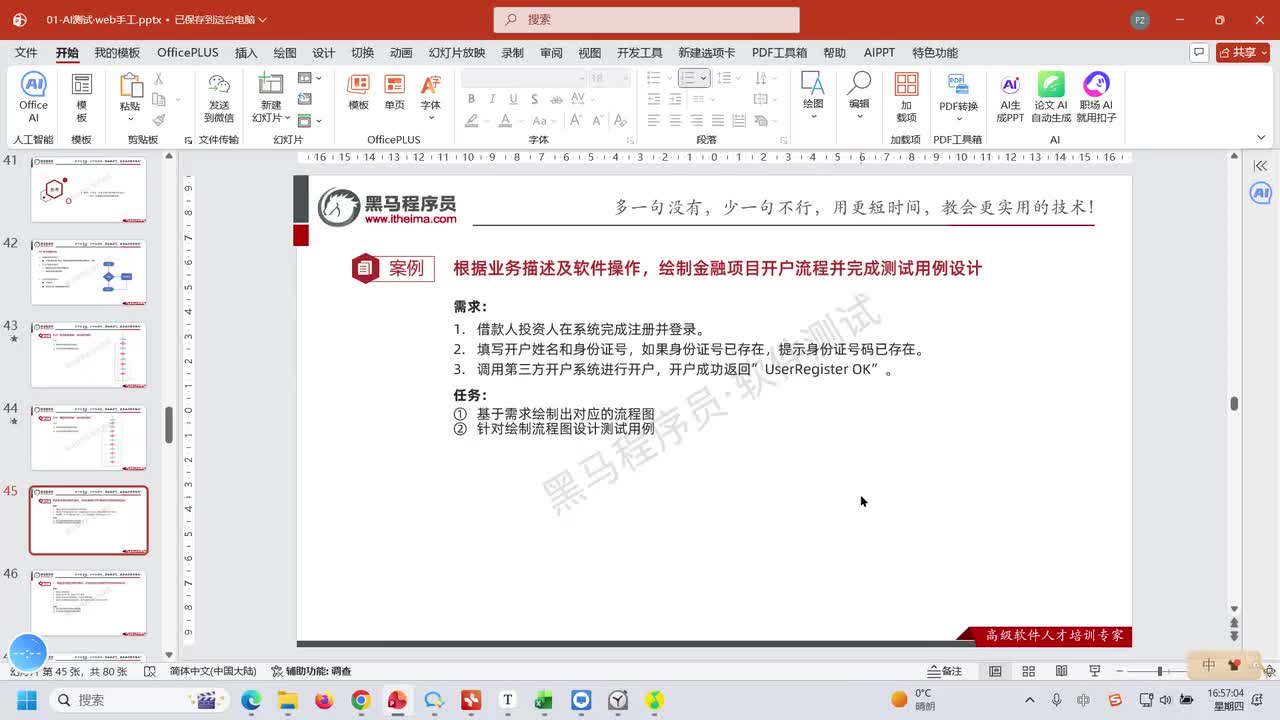
Task: Toggle left text alignment
Action: click(x=653, y=120)
